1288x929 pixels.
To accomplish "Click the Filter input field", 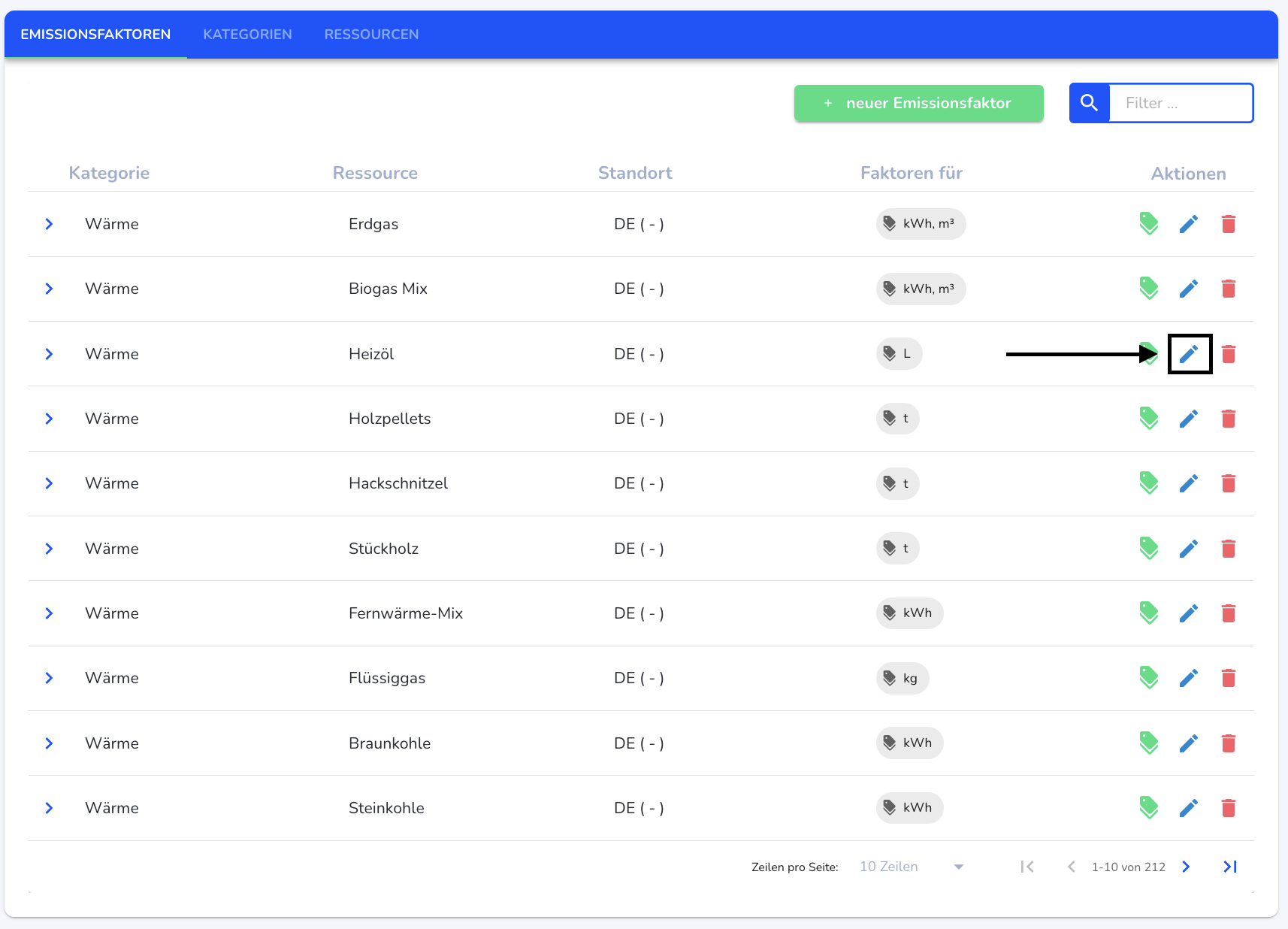I will coord(1181,103).
